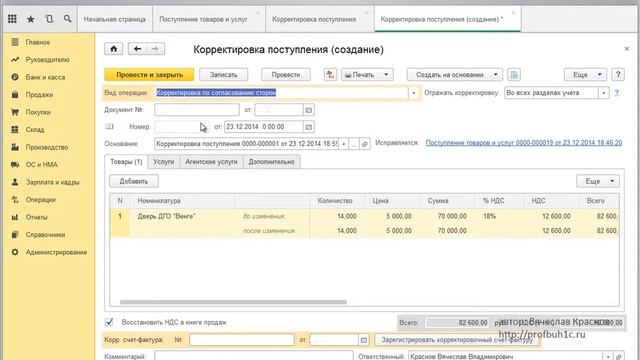The height and width of the screenshot is (360, 640).
Task: Expand Отражать корректировку dropdown arrow
Action: point(604,93)
